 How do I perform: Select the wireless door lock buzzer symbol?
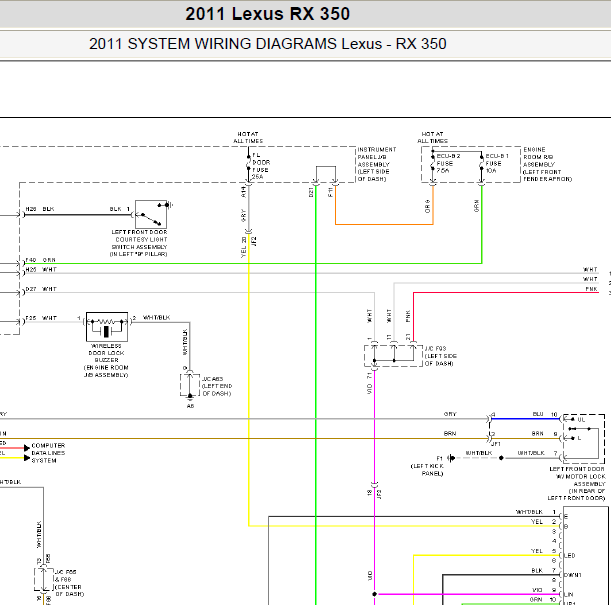107,326
